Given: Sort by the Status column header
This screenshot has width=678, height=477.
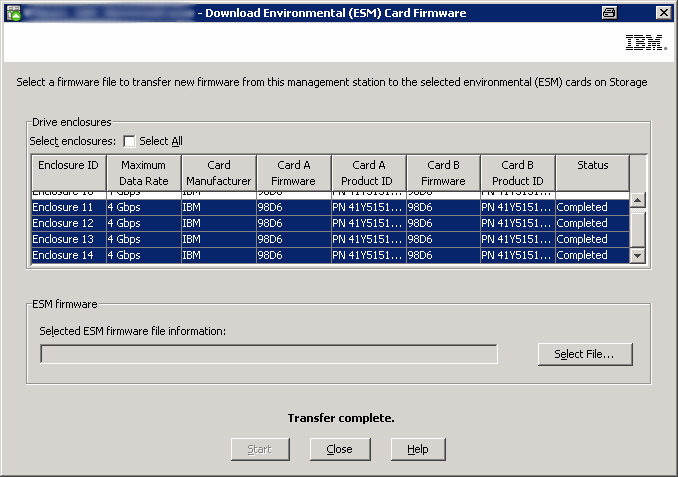Looking at the screenshot, I should [x=592, y=172].
